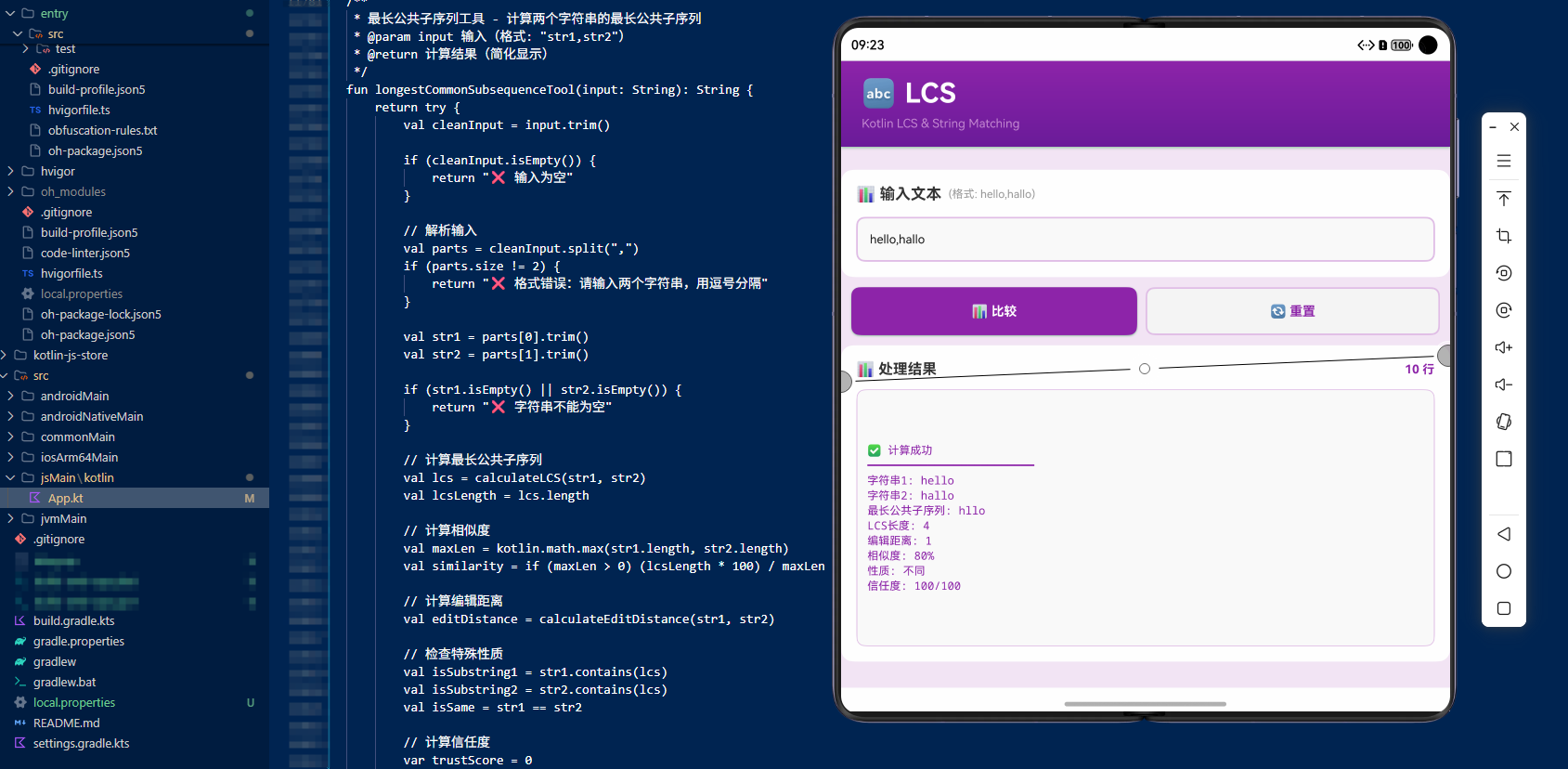The width and height of the screenshot is (1568, 769).
Task: Expand the hvigor folder
Action: [10, 171]
